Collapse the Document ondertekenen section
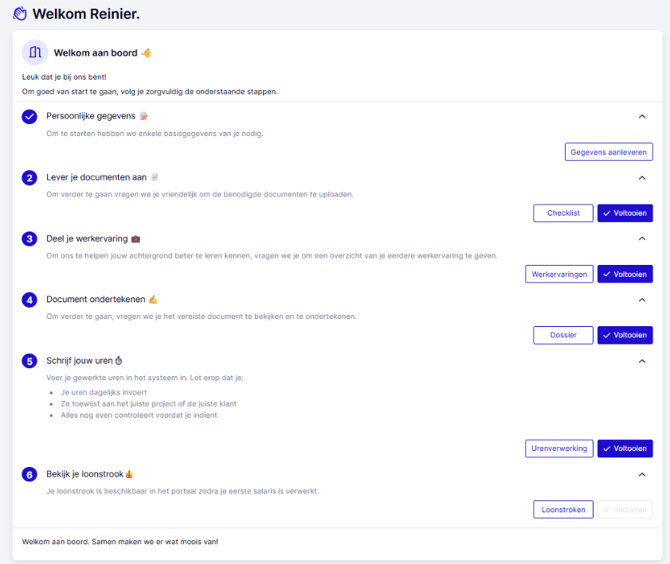 [x=642, y=300]
